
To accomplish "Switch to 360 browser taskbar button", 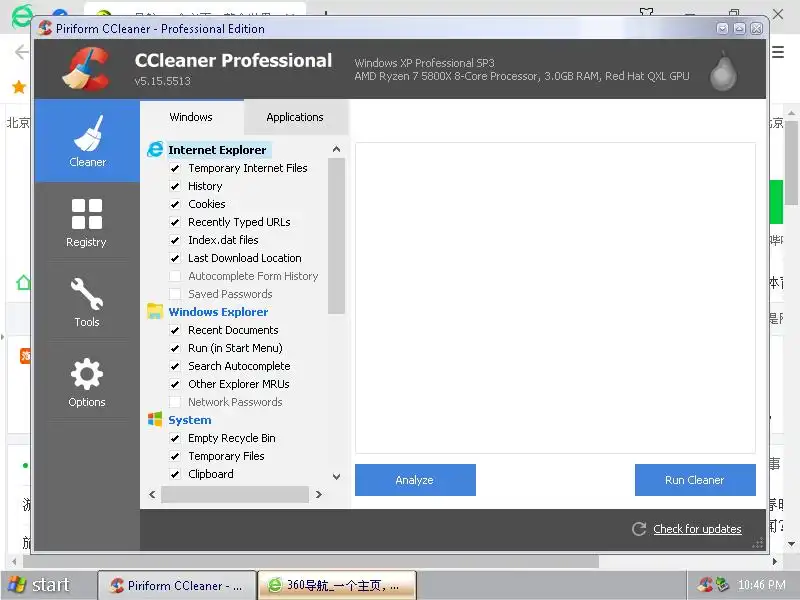I will click(x=337, y=585).
